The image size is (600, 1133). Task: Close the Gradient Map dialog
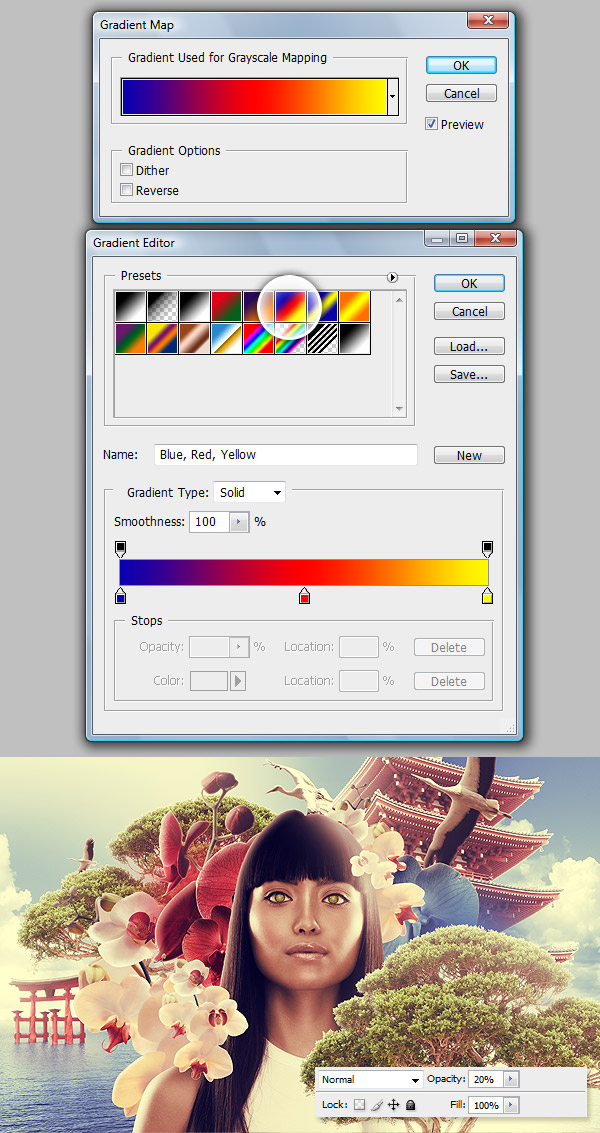click(488, 20)
